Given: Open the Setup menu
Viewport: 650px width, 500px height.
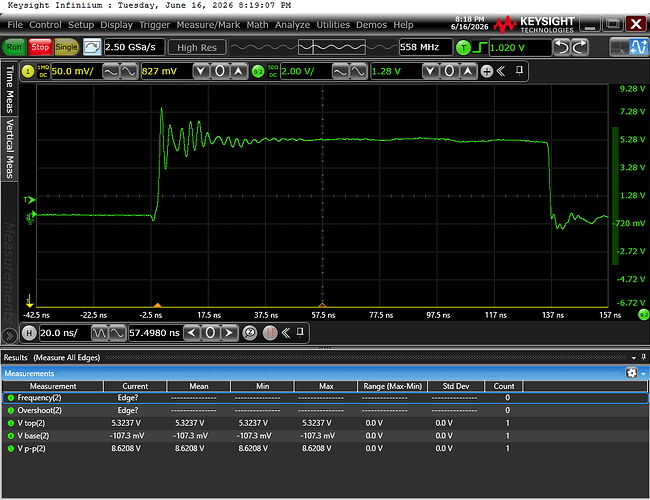Looking at the screenshot, I should coord(81,25).
